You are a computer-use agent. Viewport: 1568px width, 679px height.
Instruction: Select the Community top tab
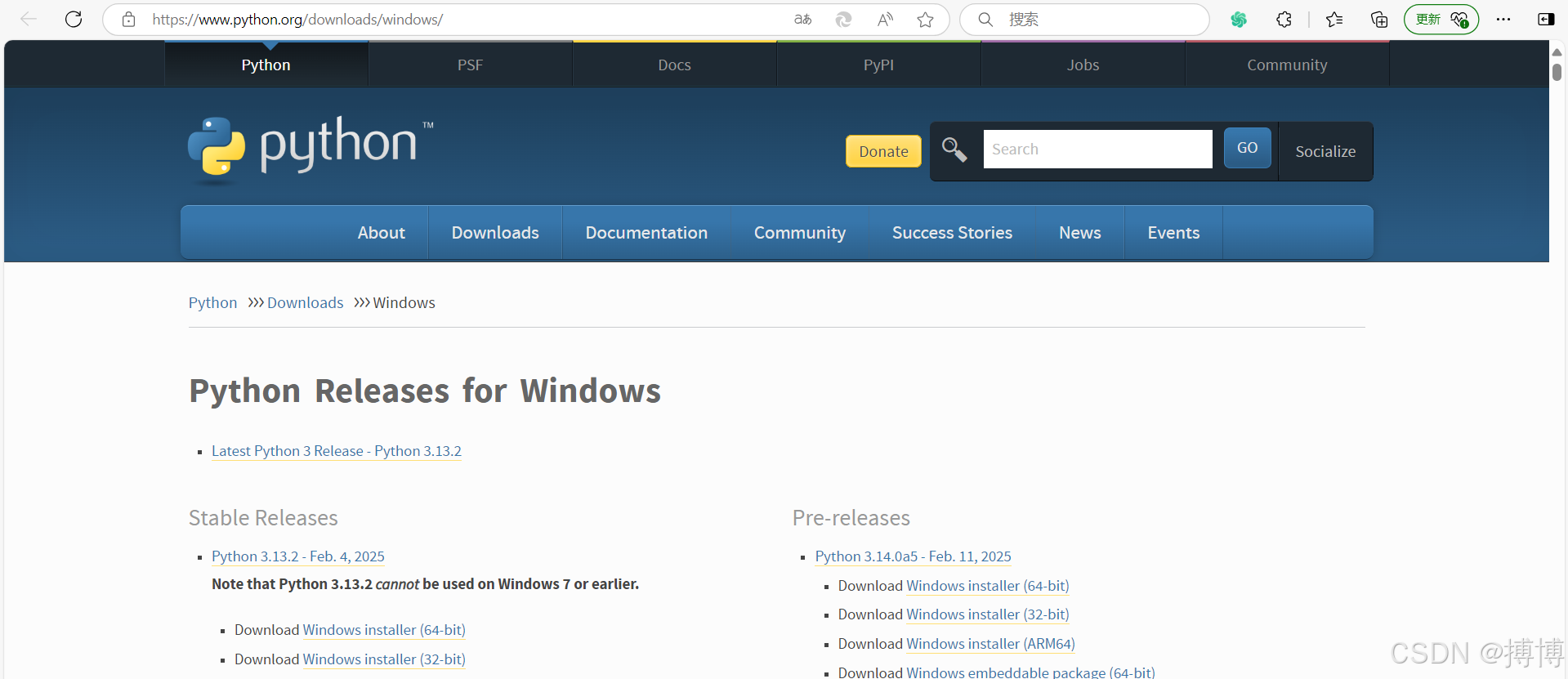(x=1288, y=65)
